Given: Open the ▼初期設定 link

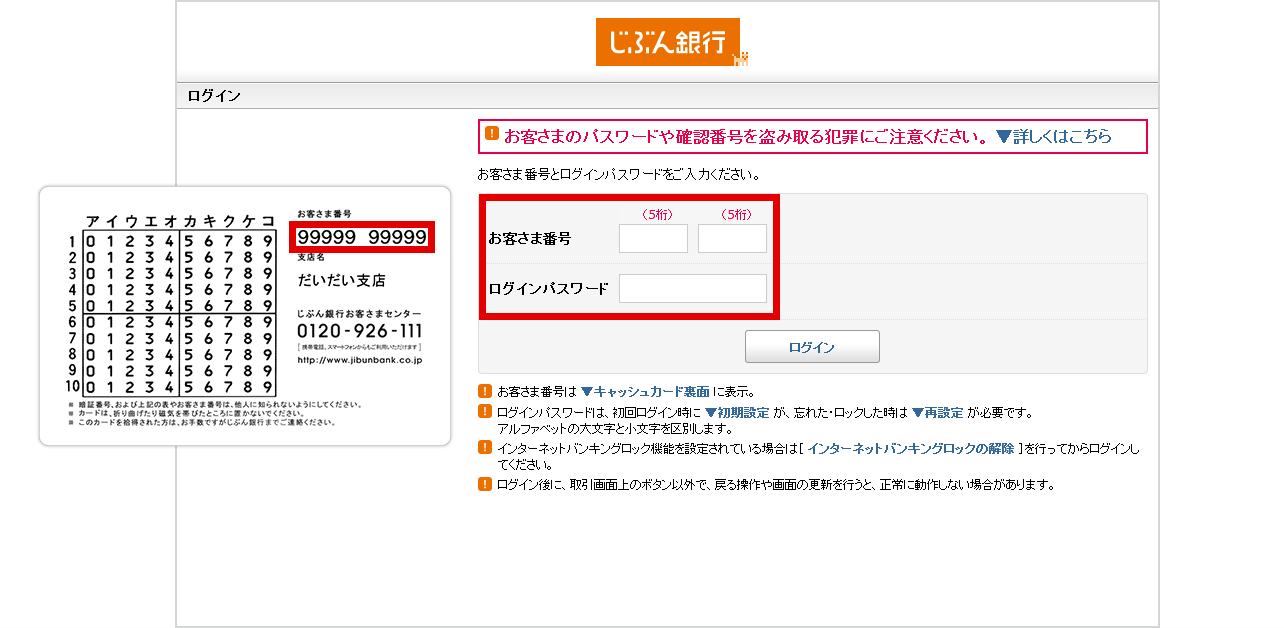Looking at the screenshot, I should click(737, 413).
